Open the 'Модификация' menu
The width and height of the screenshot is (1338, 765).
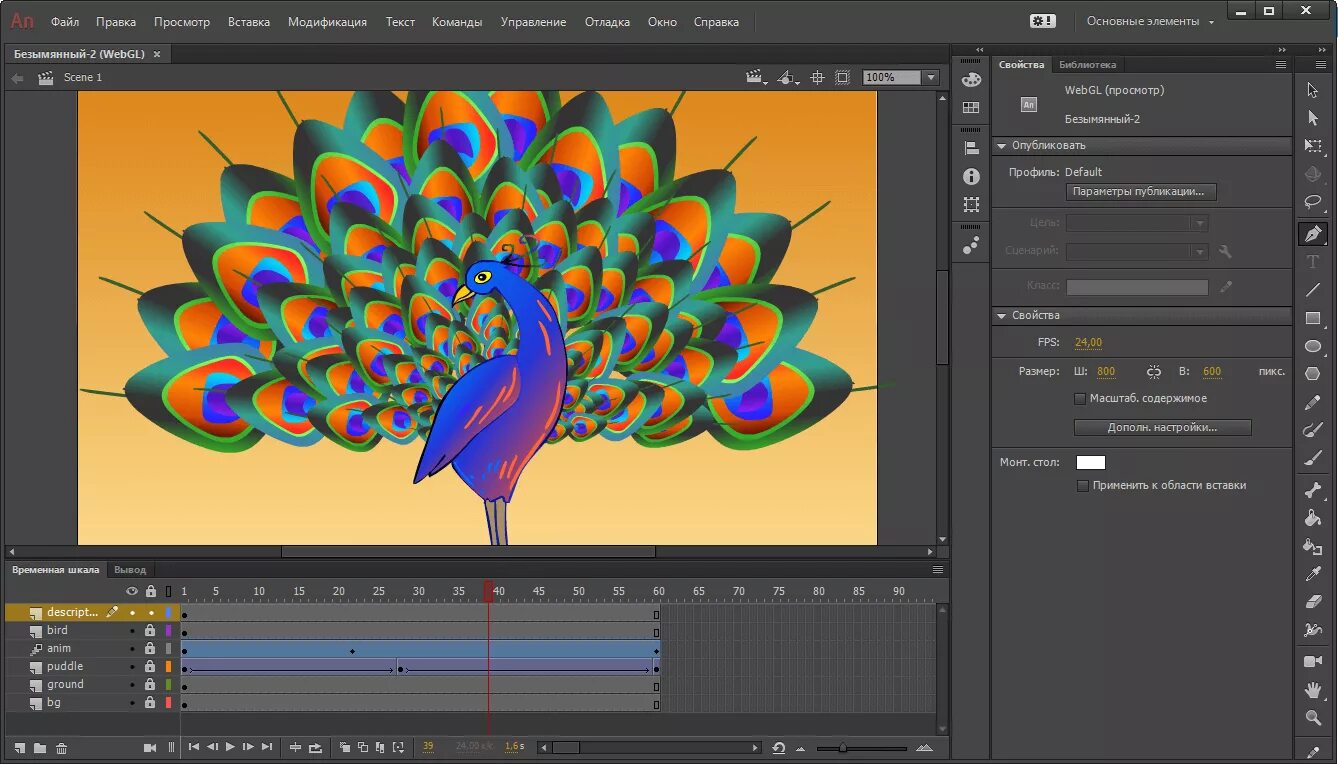[327, 22]
